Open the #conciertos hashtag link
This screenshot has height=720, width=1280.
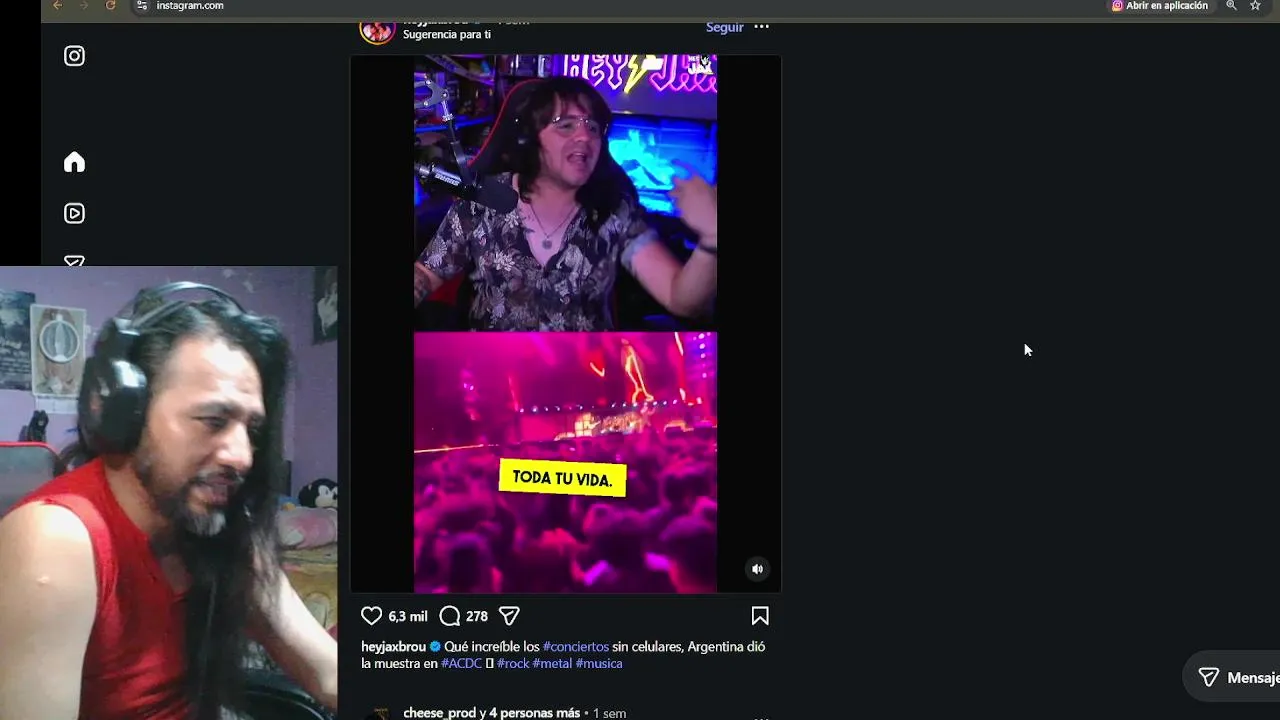tap(576, 647)
